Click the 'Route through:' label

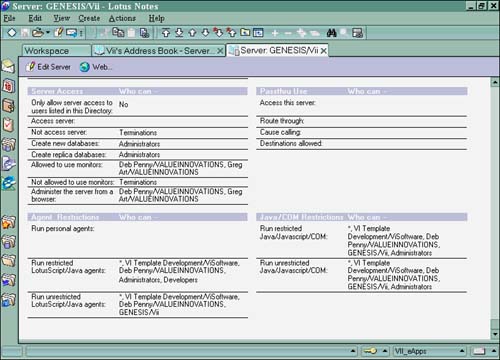[282, 121]
